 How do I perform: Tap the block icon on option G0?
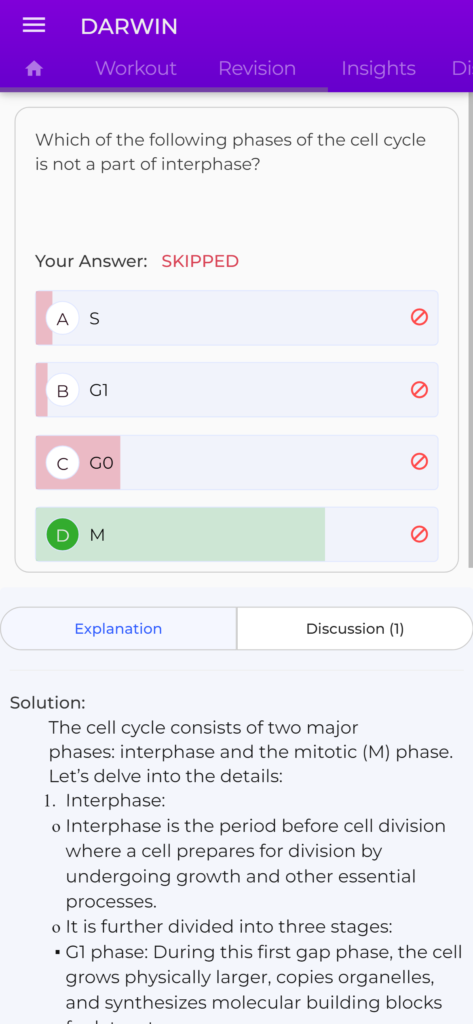(x=419, y=462)
